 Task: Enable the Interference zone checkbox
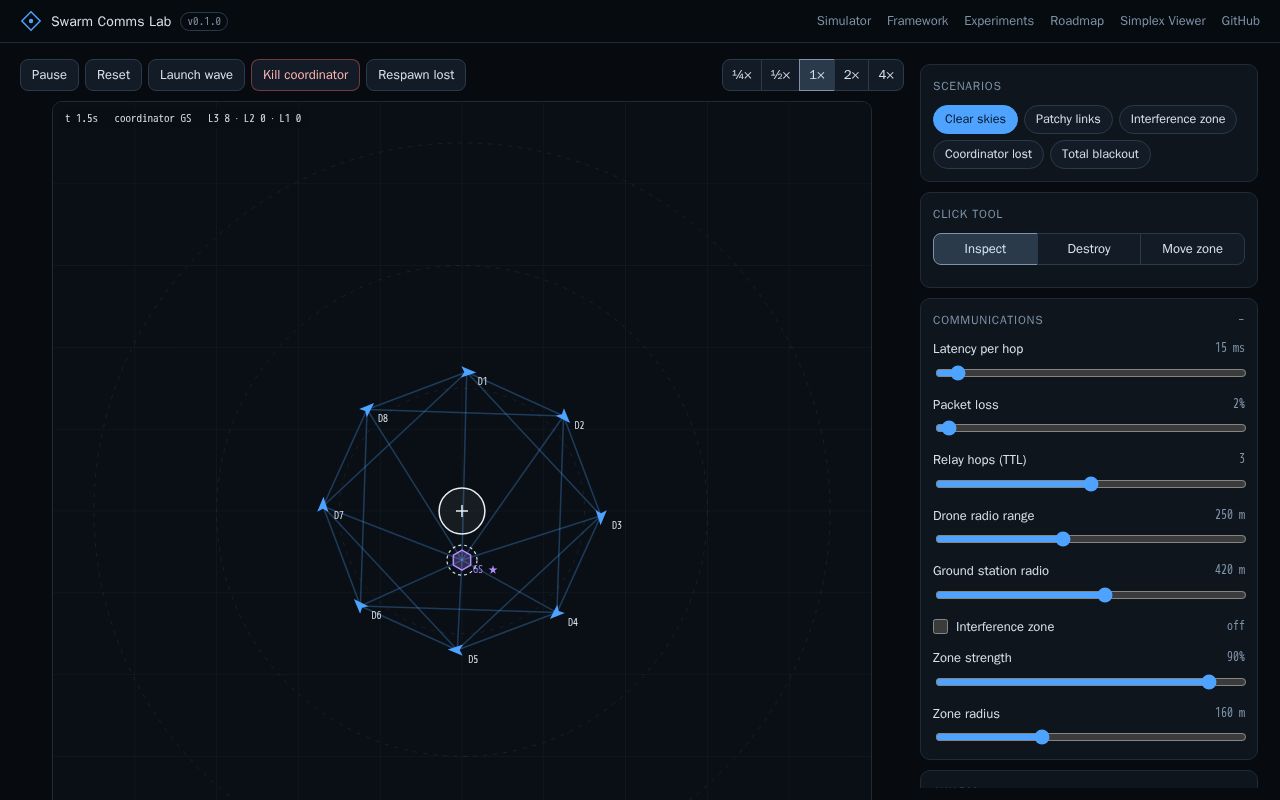click(940, 627)
